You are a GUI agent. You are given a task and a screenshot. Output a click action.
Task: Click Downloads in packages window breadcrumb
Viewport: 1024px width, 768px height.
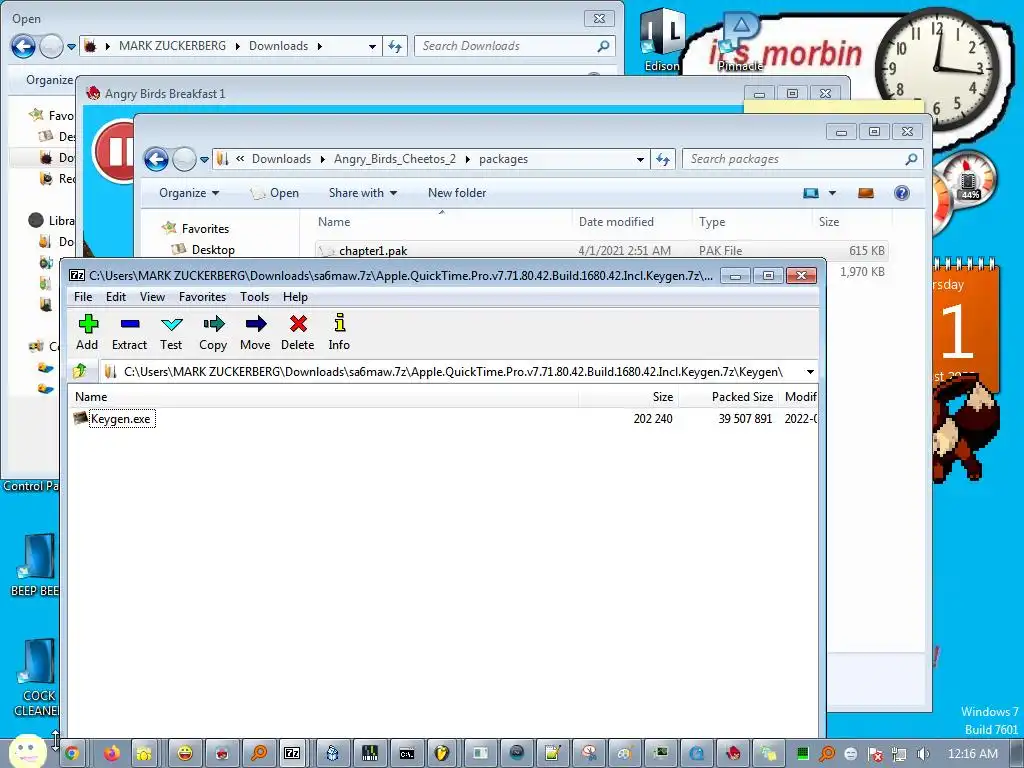click(281, 159)
